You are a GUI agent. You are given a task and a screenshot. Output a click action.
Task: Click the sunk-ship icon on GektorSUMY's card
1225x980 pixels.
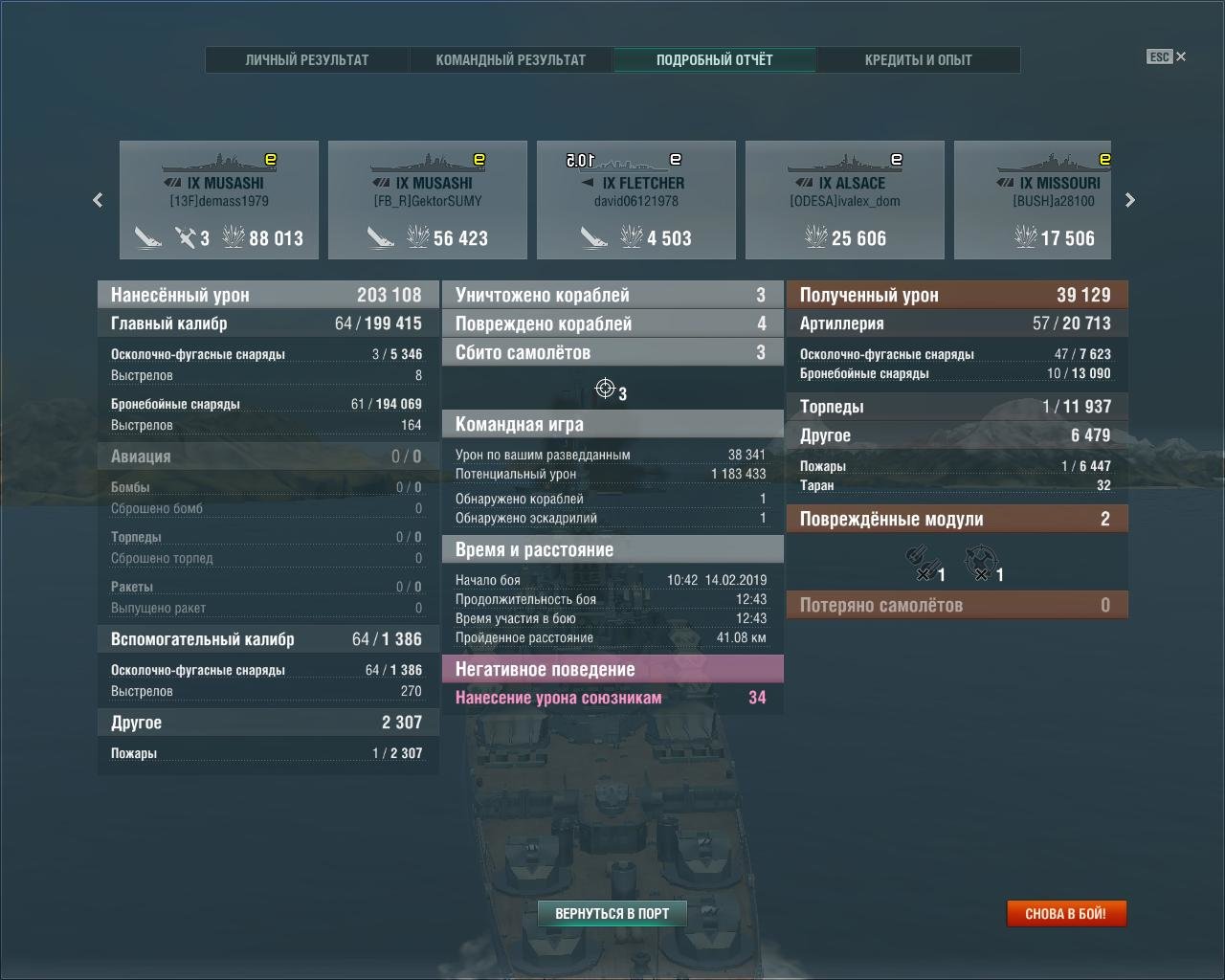tap(381, 237)
